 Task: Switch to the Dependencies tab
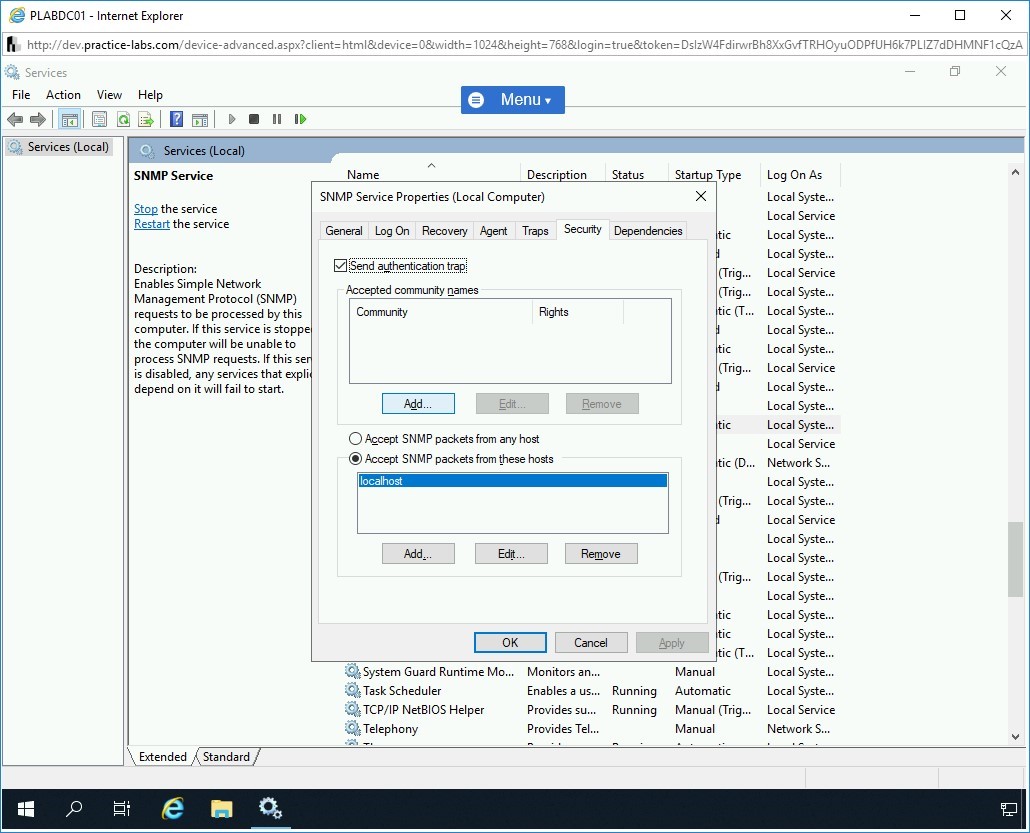648,231
